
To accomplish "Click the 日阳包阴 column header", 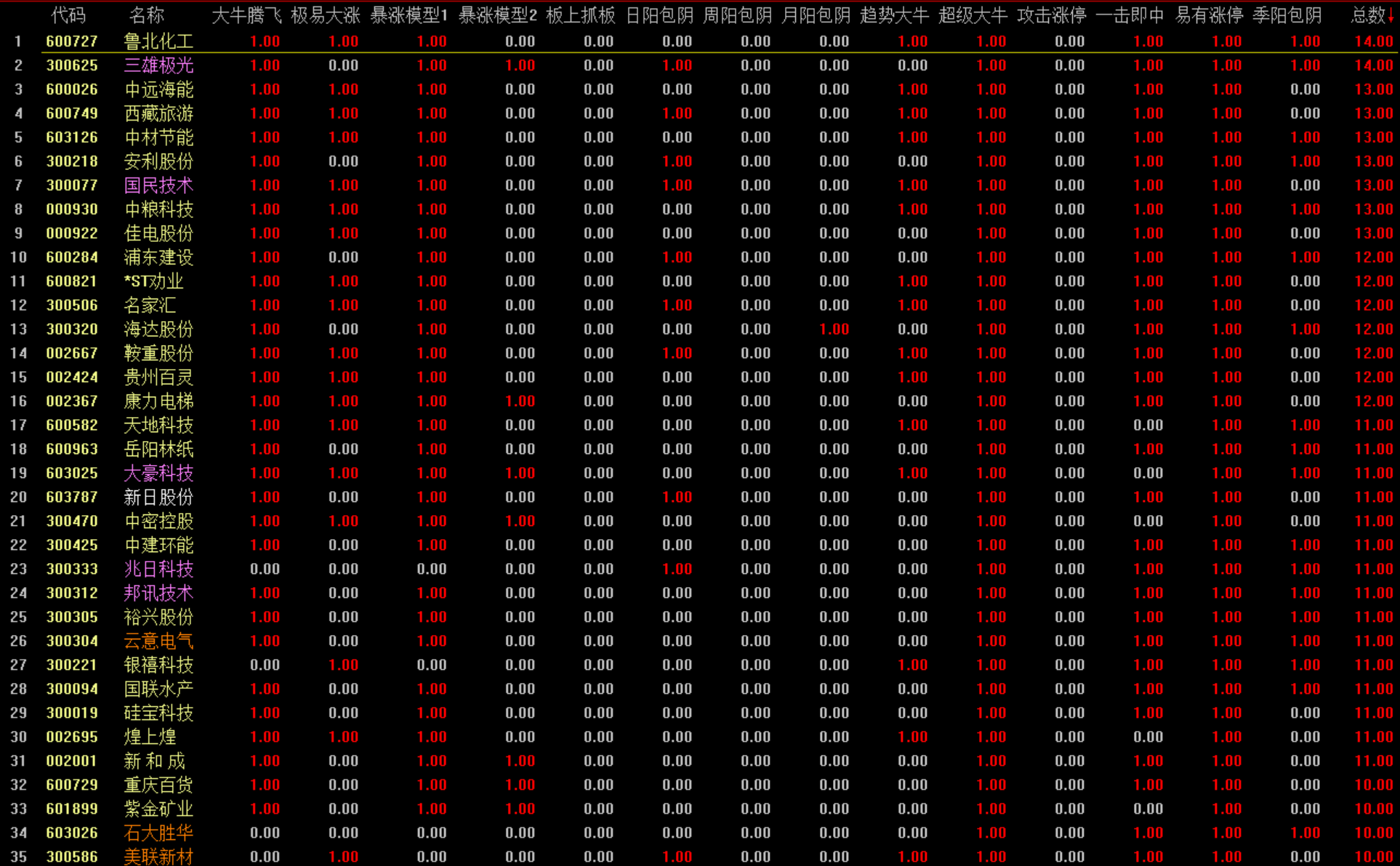I will pos(659,15).
